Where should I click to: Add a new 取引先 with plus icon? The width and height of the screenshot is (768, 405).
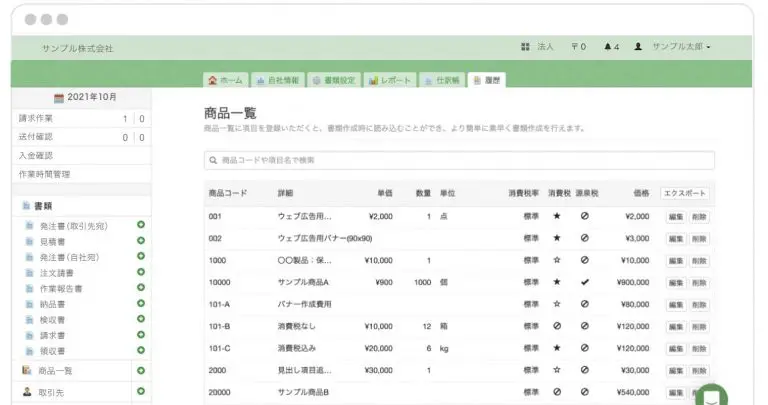[141, 391]
